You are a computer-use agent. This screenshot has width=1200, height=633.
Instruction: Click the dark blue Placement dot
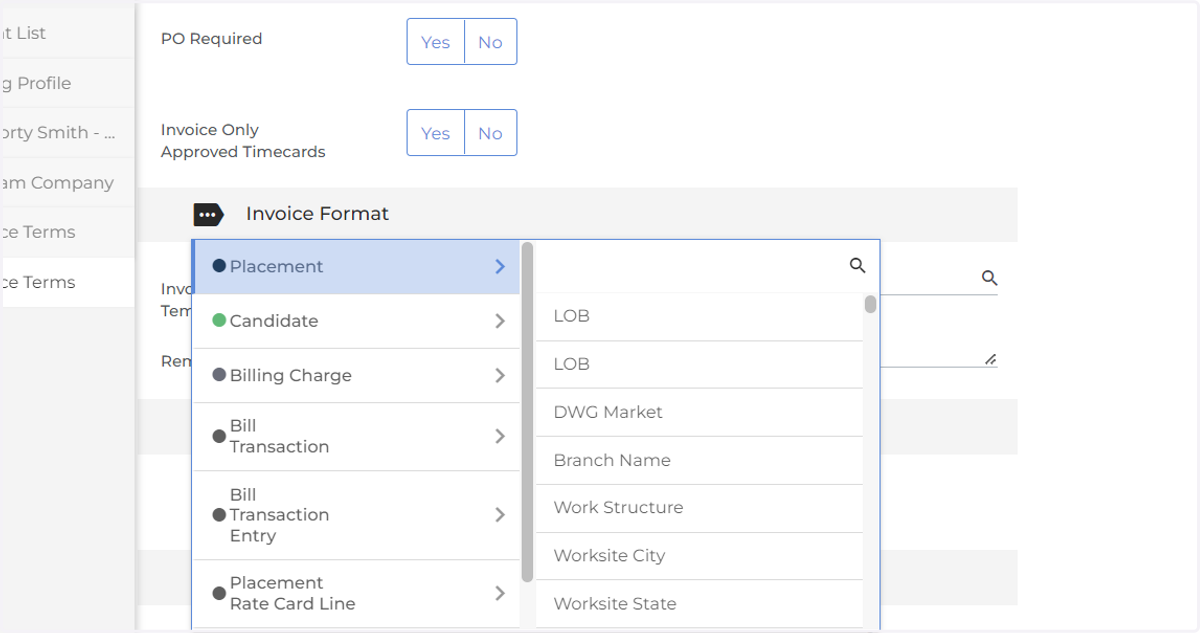(x=219, y=266)
